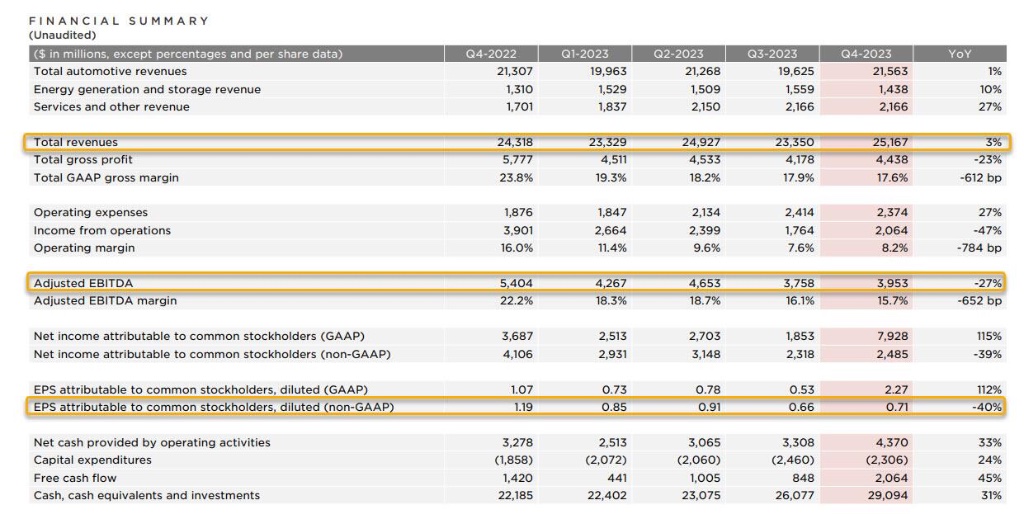Image resolution: width=1024 pixels, height=514 pixels.
Task: Select the Free cash flow row label
Action: 75,477
